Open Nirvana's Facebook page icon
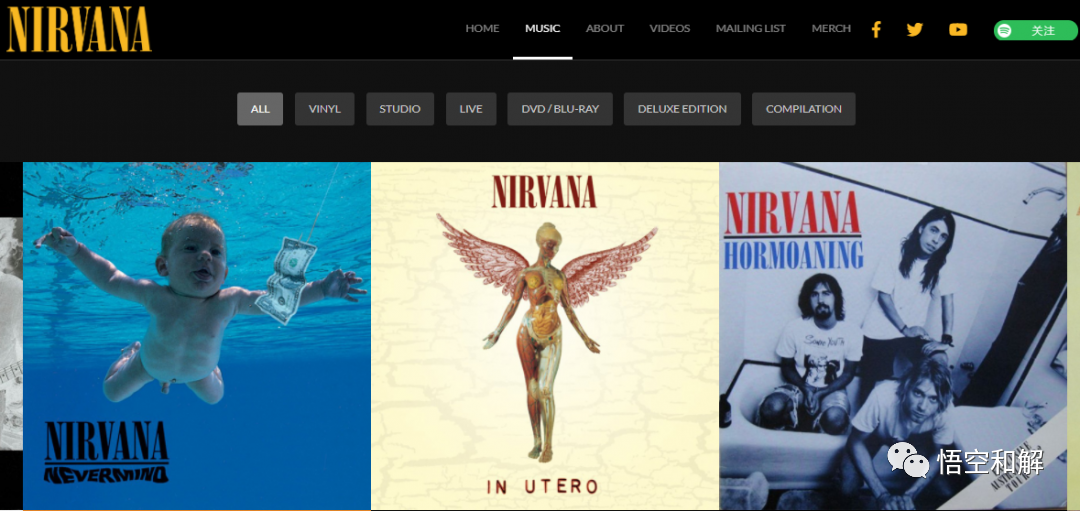The width and height of the screenshot is (1080, 511). point(875,30)
